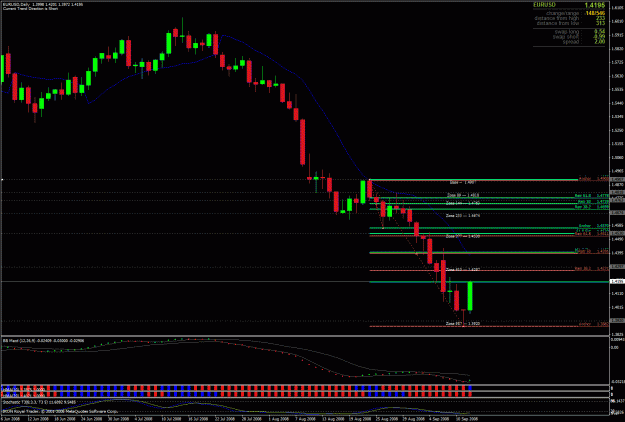Screen dimensions: 625x422
Task: Click the 1.4195 current price readout
Action: coord(595,5)
